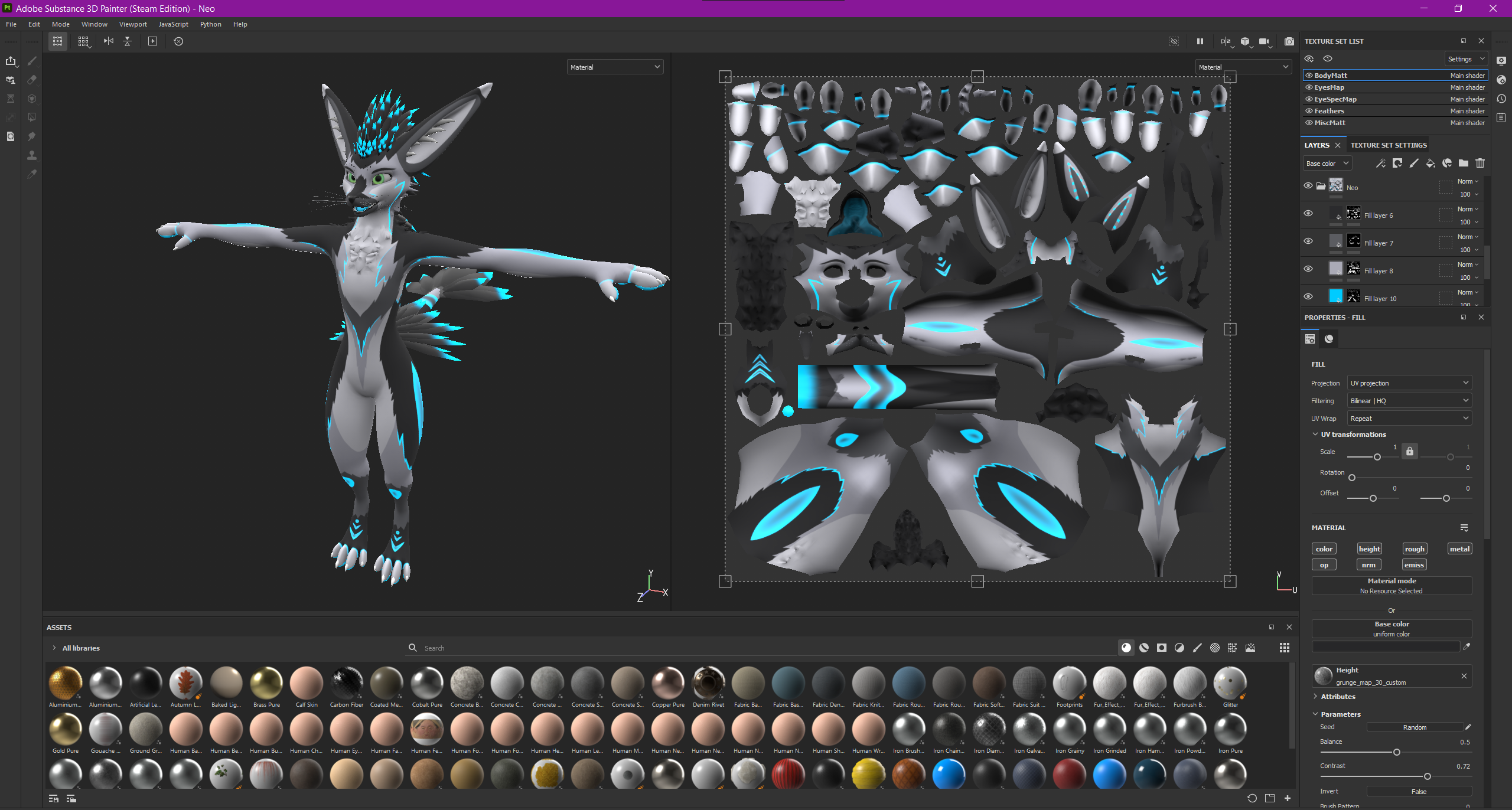Viewport: 1512px width, 810px height.
Task: Open the Mode menu
Action: (x=61, y=24)
